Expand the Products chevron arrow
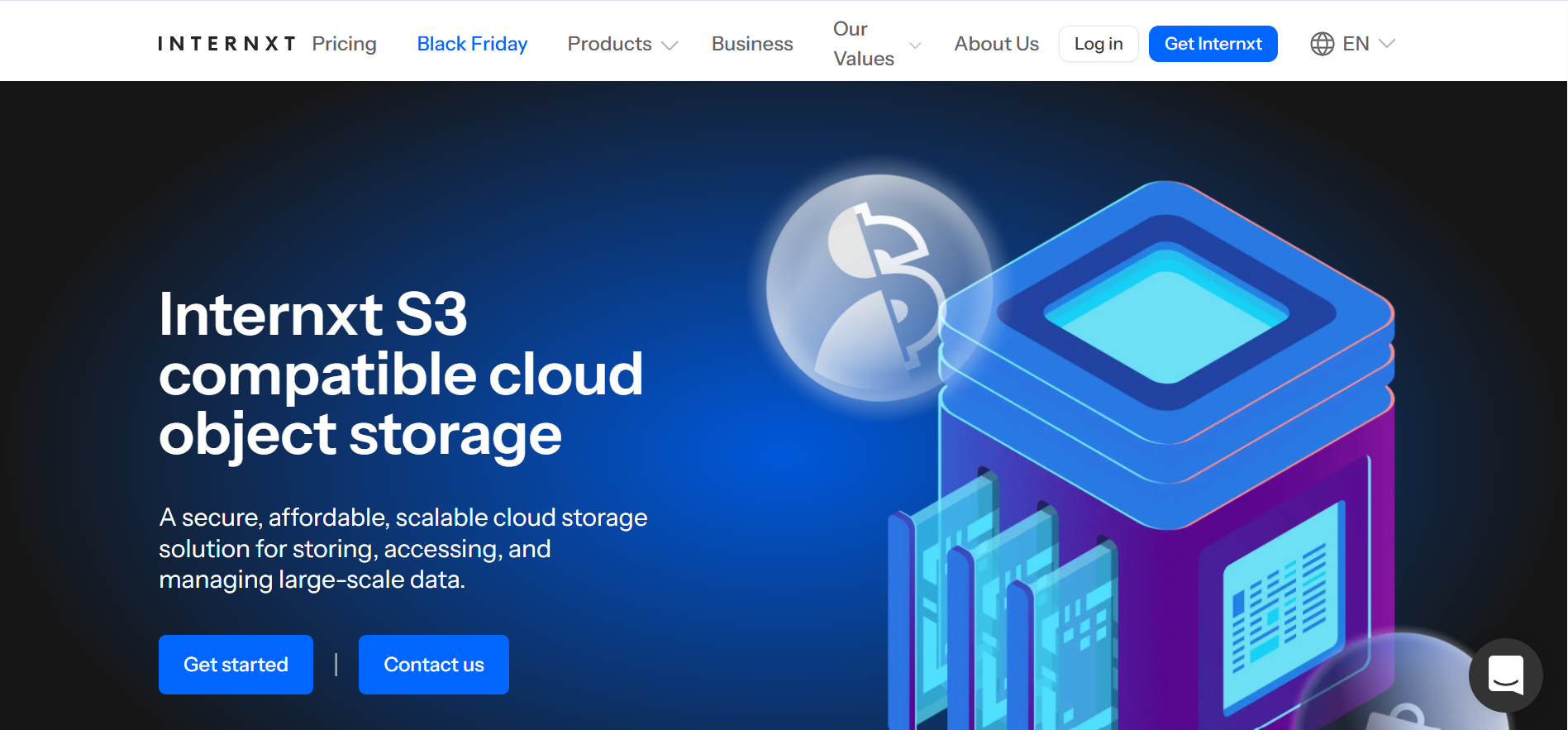The image size is (1568, 730). [670, 45]
